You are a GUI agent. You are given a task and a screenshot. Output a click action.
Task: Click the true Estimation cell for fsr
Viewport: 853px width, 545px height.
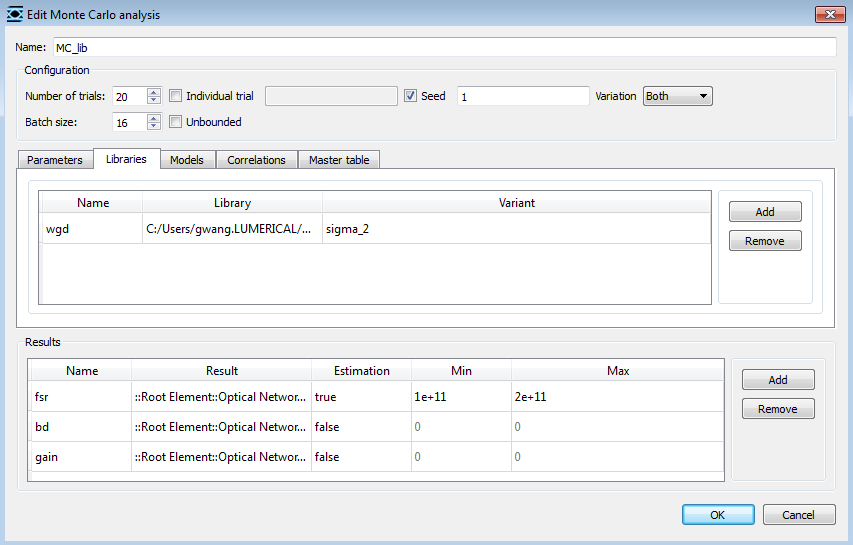point(361,397)
